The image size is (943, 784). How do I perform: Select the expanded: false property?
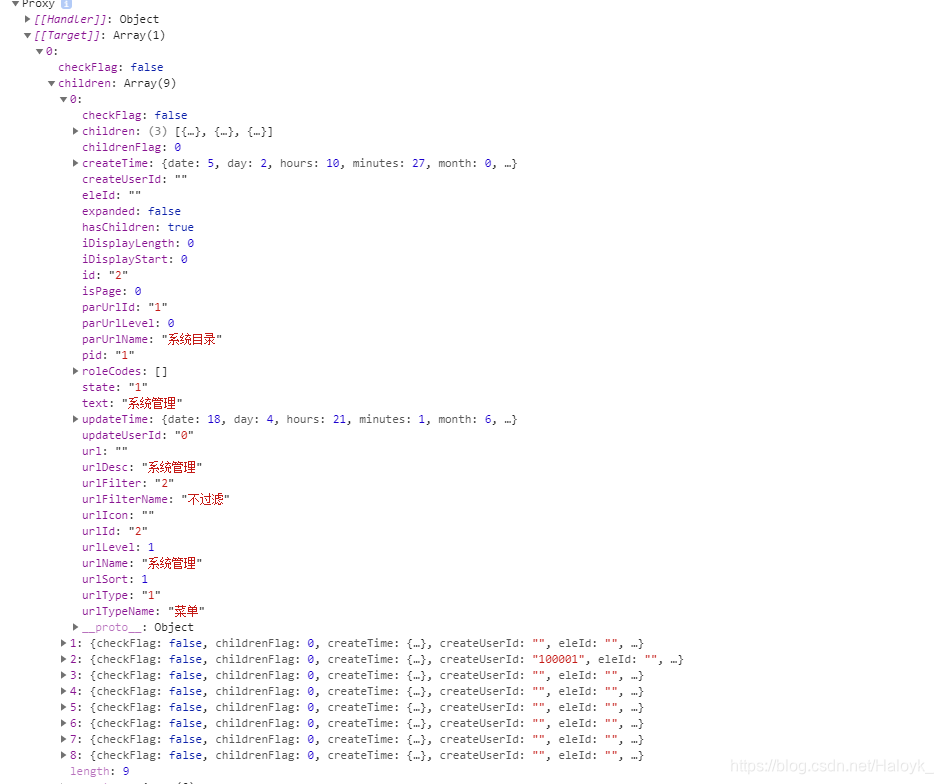pos(131,211)
